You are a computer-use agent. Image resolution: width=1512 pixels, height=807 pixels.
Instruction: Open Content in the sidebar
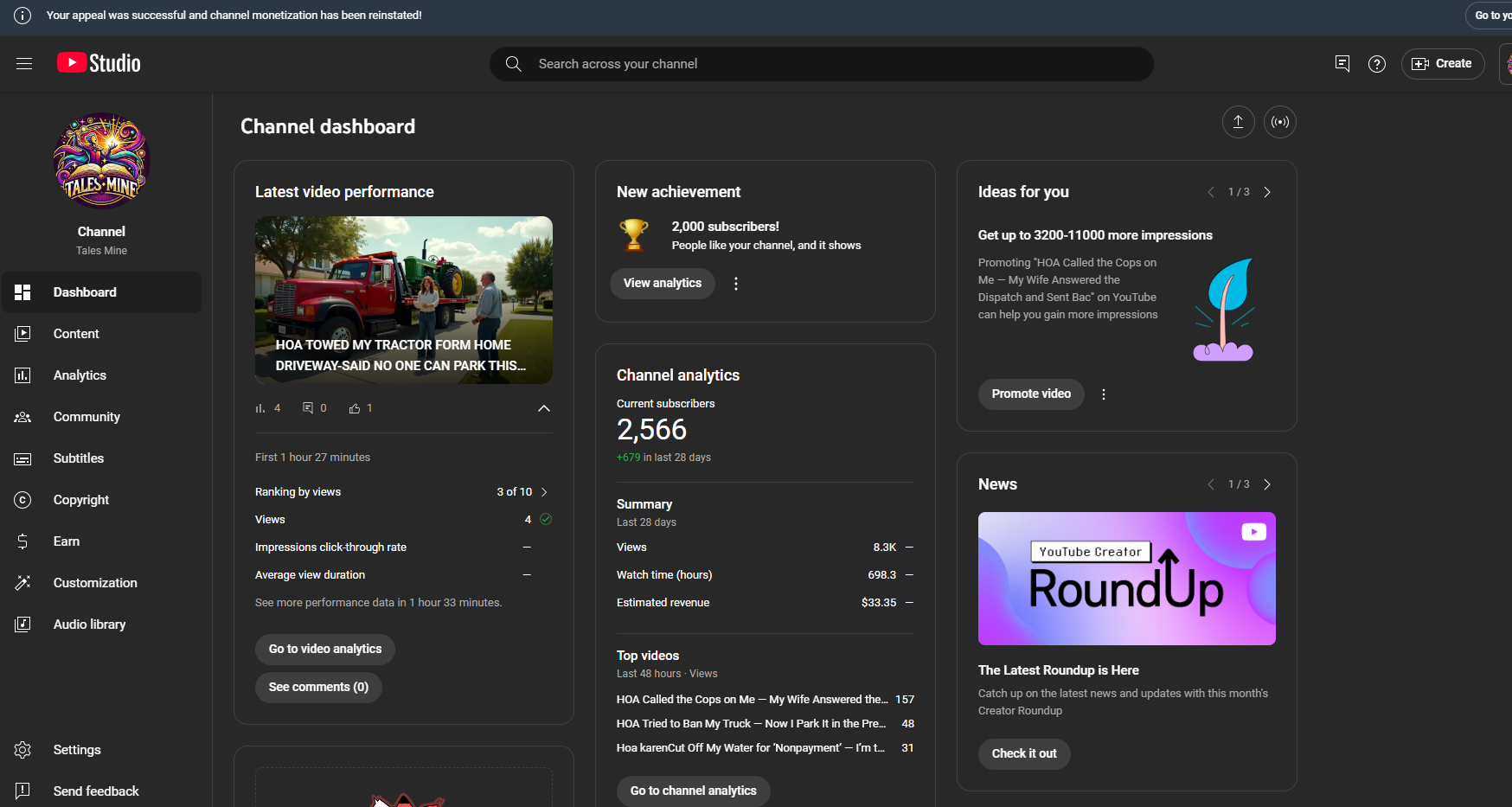(x=101, y=334)
